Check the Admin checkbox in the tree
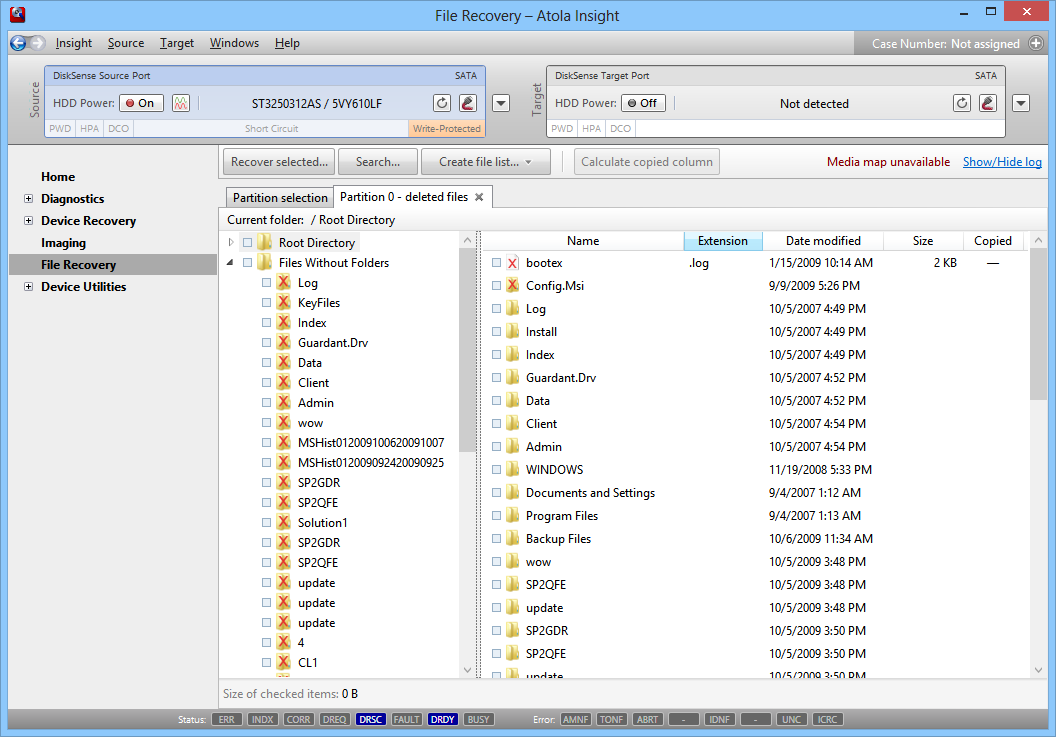Viewport: 1056px width, 737px height. point(267,402)
